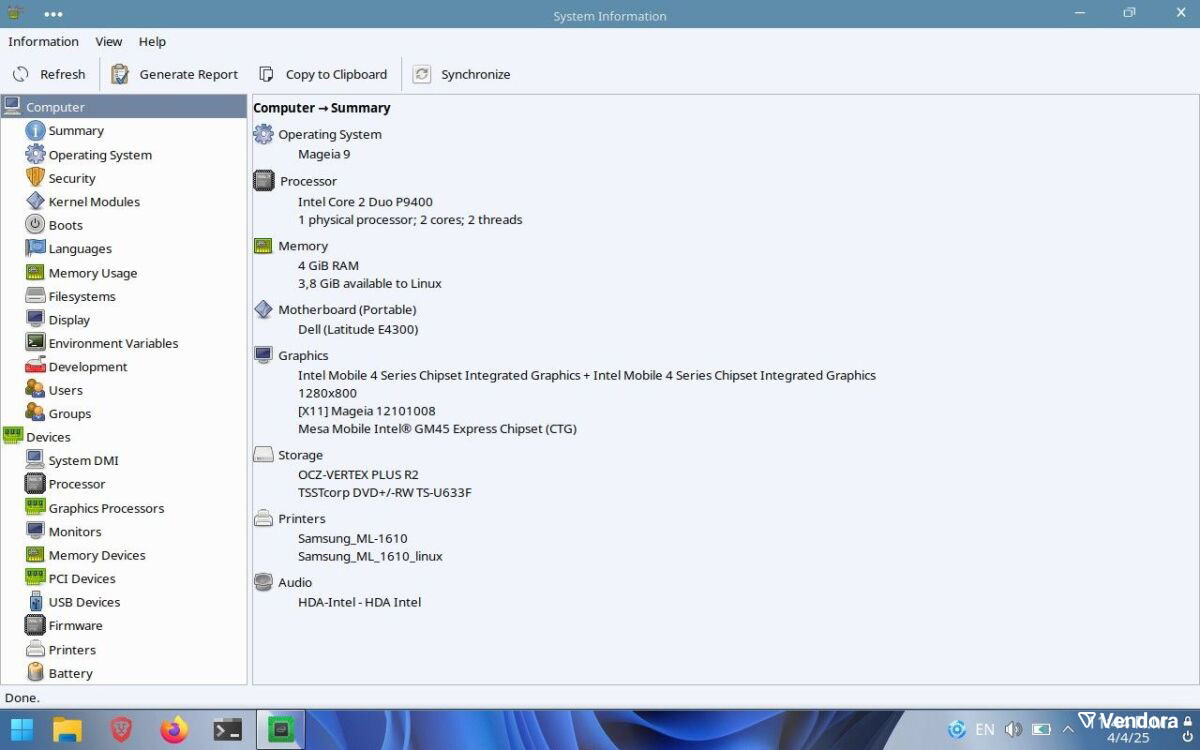Click the Processor chip icon in the sidebar
Screen dimensions: 1200x750
point(35,484)
